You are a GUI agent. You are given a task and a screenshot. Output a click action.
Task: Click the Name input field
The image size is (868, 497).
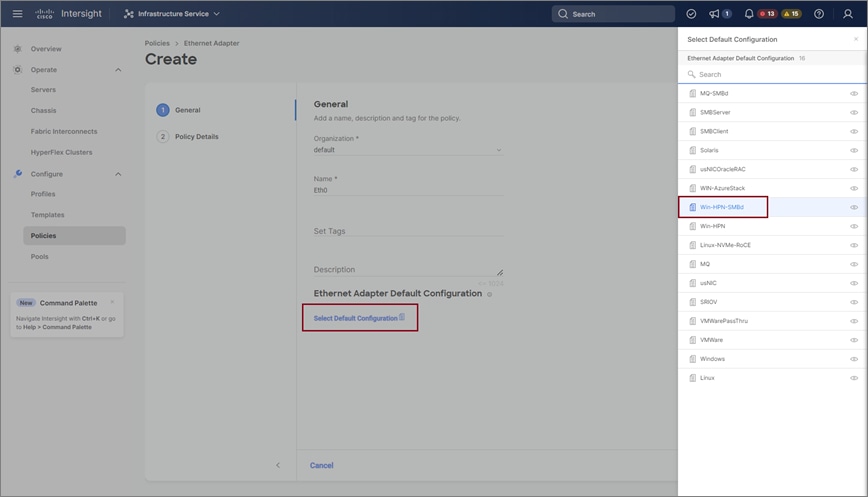[x=408, y=190]
